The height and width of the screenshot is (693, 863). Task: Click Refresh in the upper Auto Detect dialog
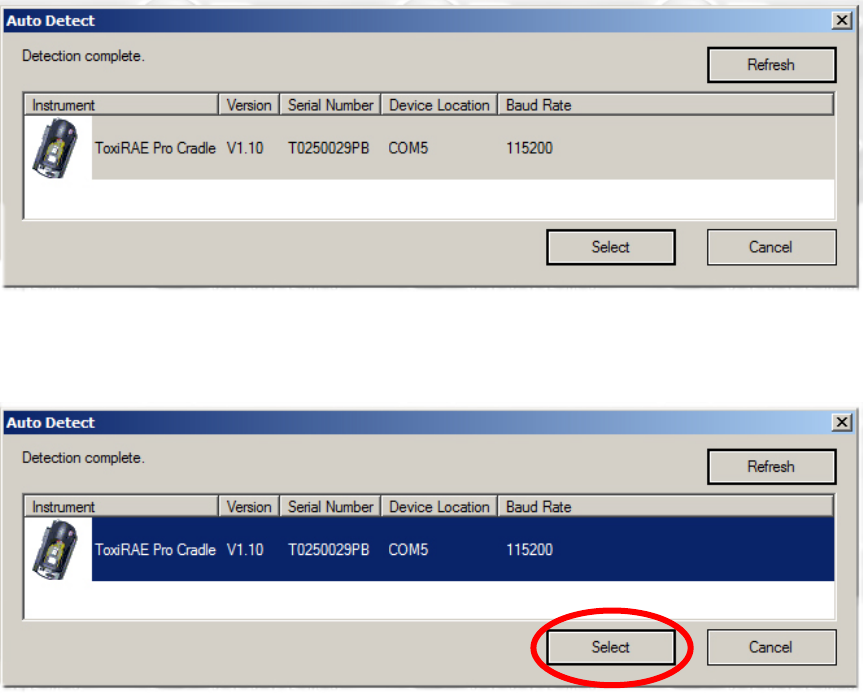(x=772, y=65)
